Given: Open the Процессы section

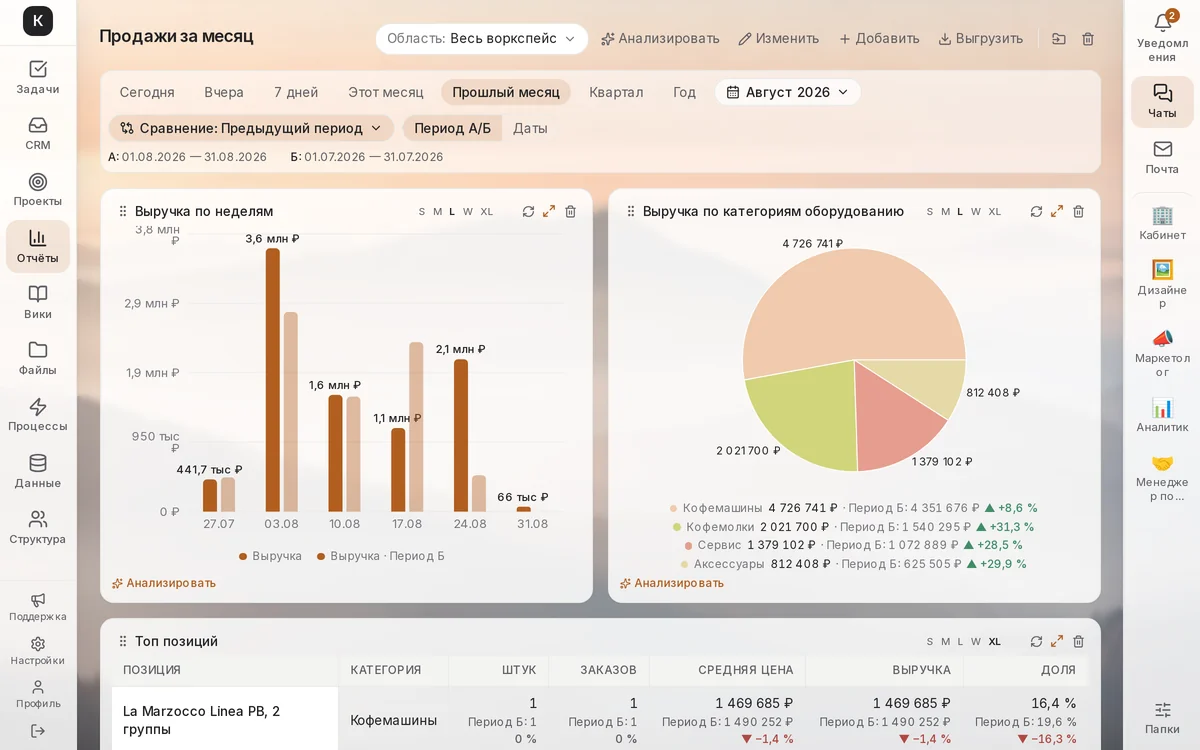Looking at the screenshot, I should coord(38,414).
